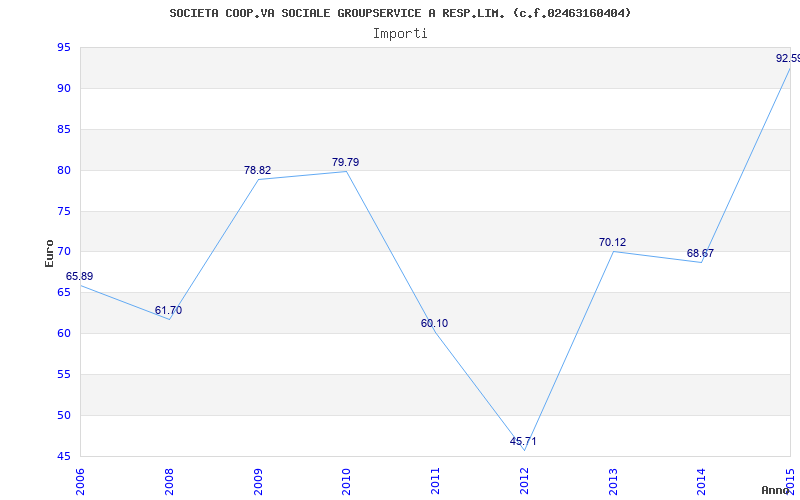Click the 90 y-axis tick label
Screen dimensions: 800x500
(x=64, y=88)
